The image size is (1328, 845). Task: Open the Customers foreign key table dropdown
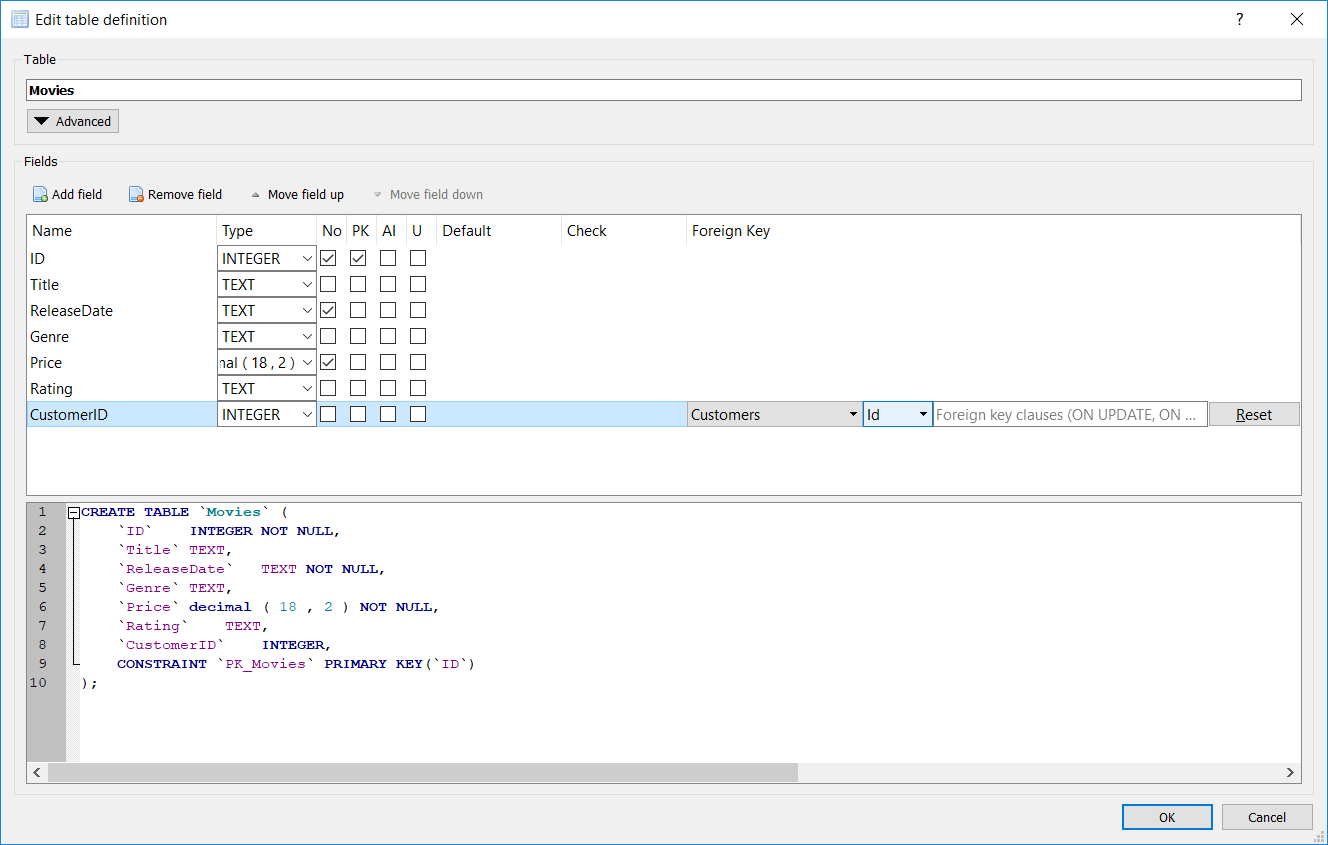[x=775, y=415]
